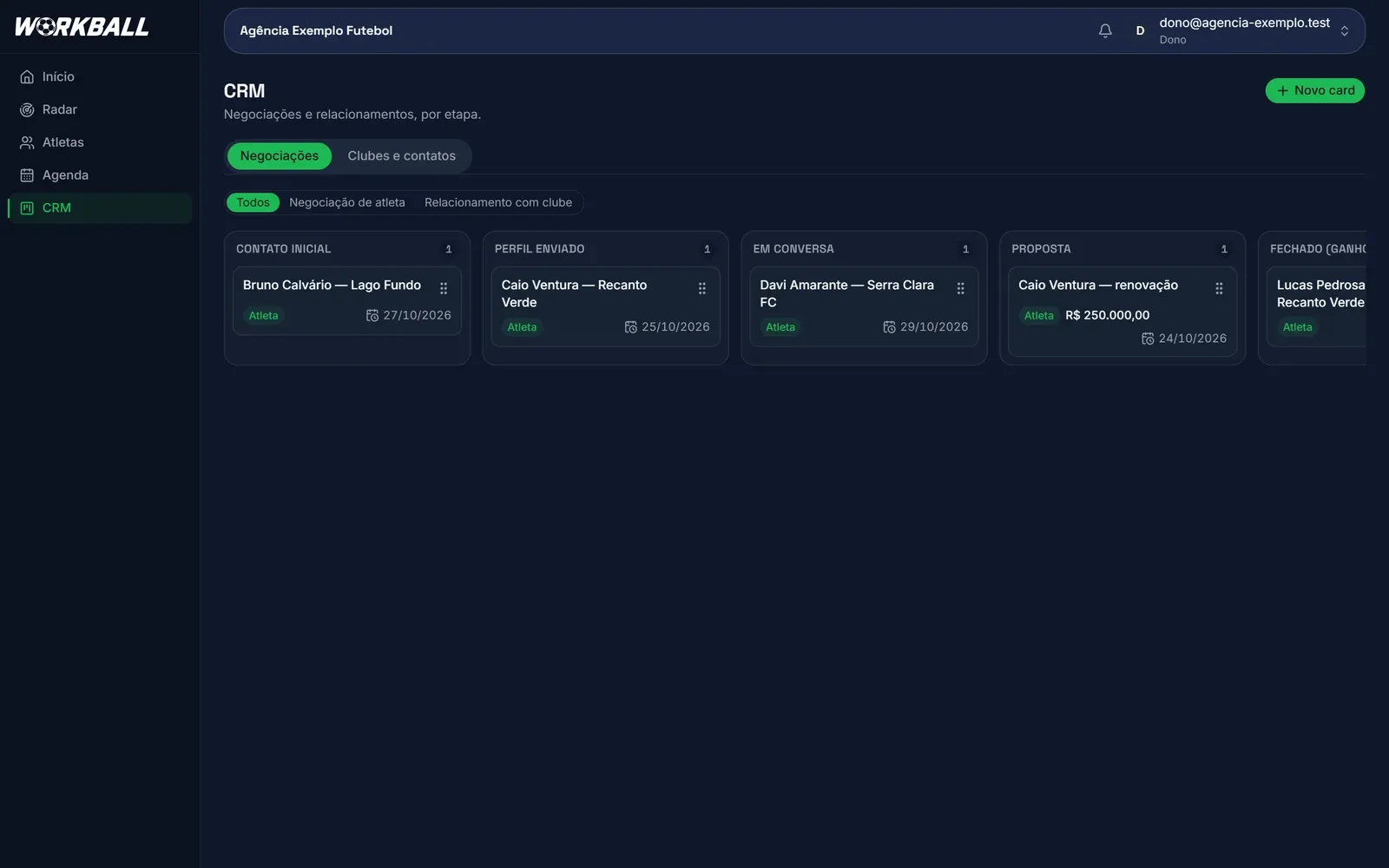Click the user avatar letter D

click(1140, 30)
